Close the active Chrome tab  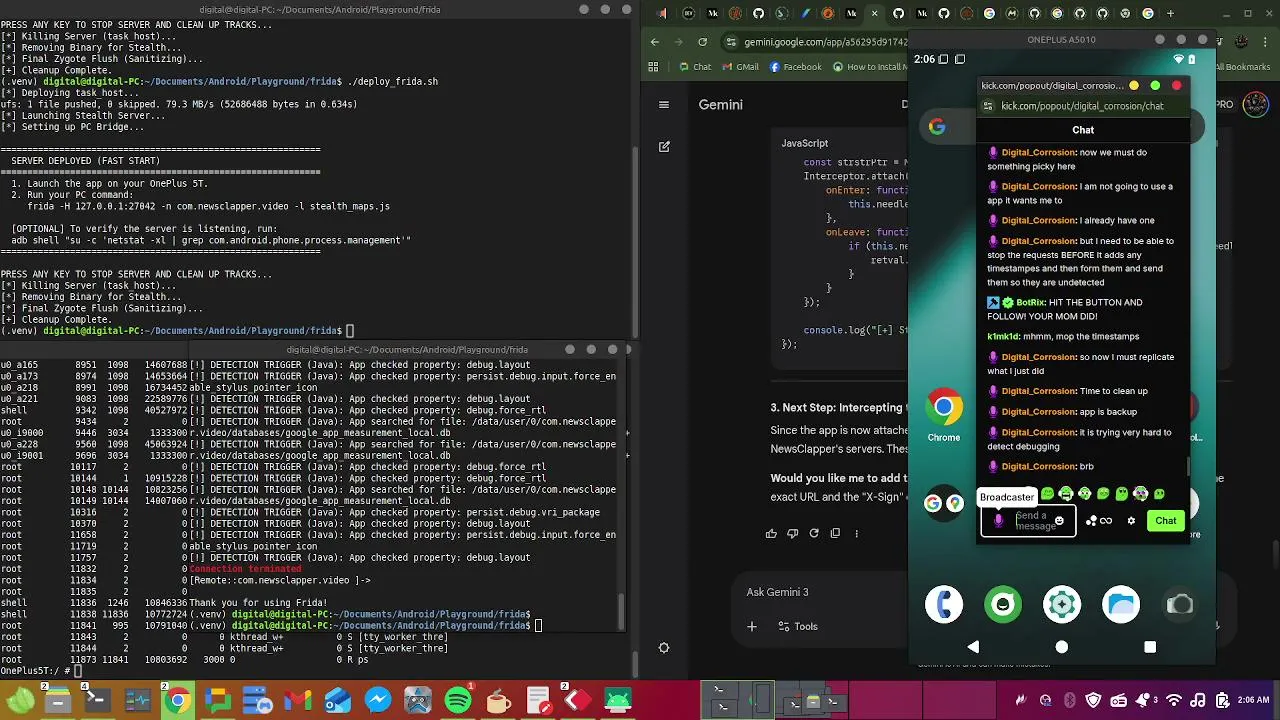pos(875,14)
